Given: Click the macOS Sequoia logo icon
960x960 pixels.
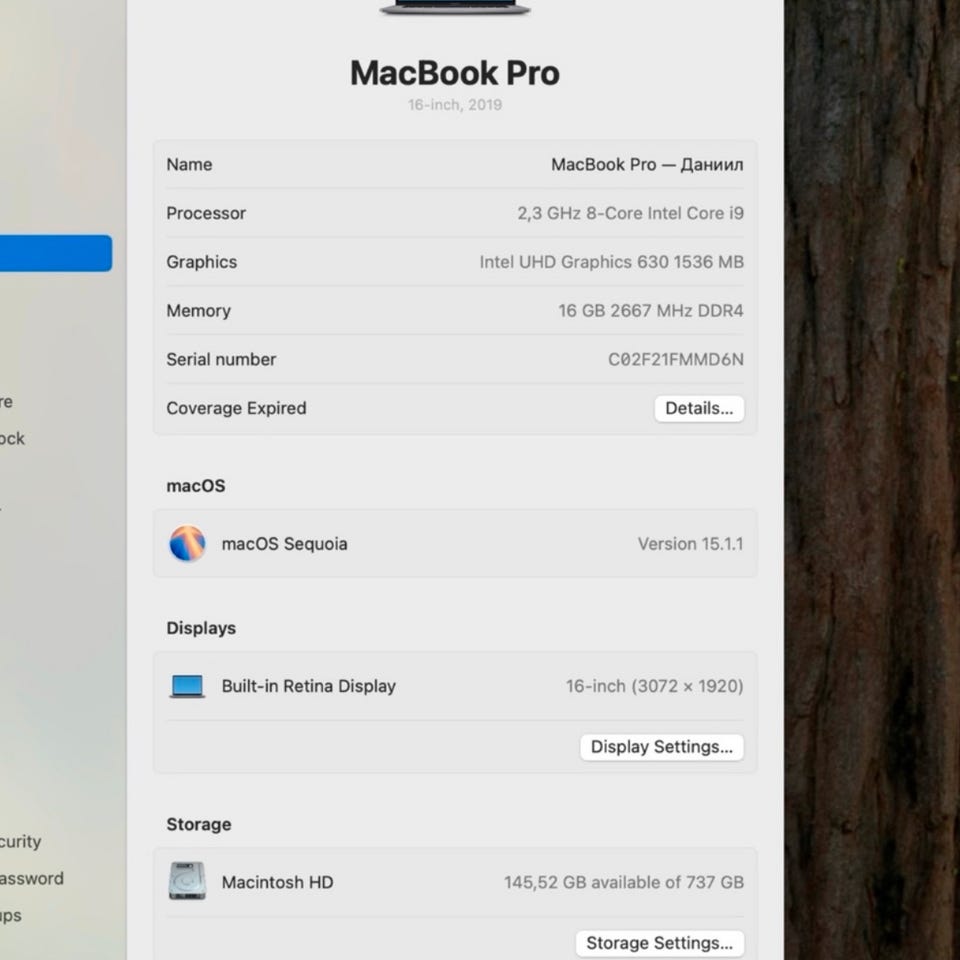Looking at the screenshot, I should point(187,544).
